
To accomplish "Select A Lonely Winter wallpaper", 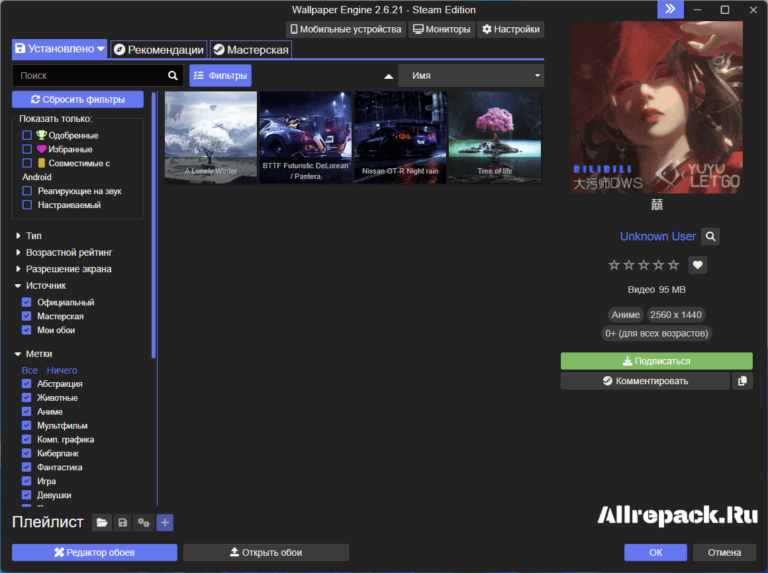I will (x=211, y=138).
